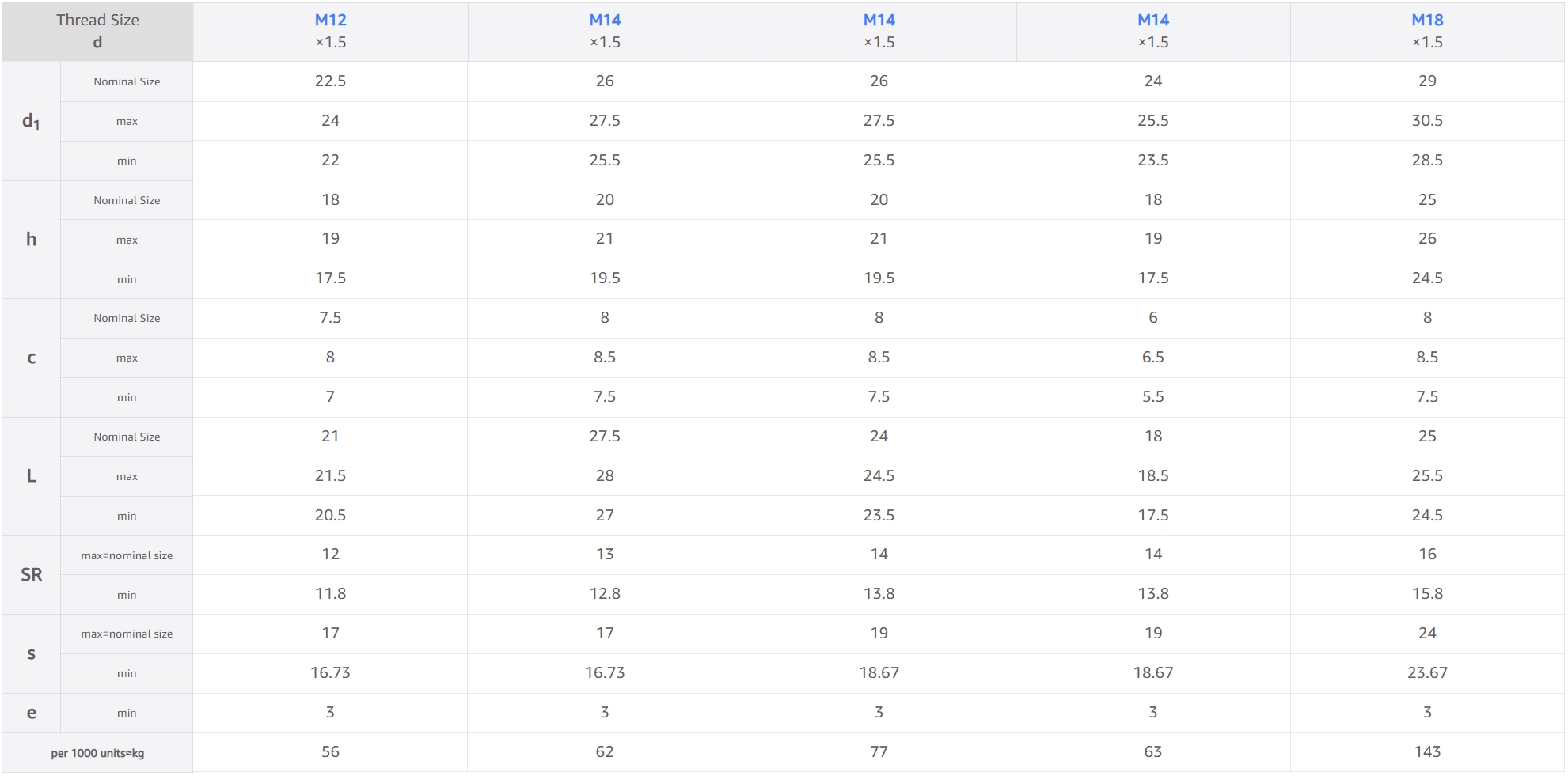
Task: Open the M18 thread size link
Action: [x=1427, y=21]
